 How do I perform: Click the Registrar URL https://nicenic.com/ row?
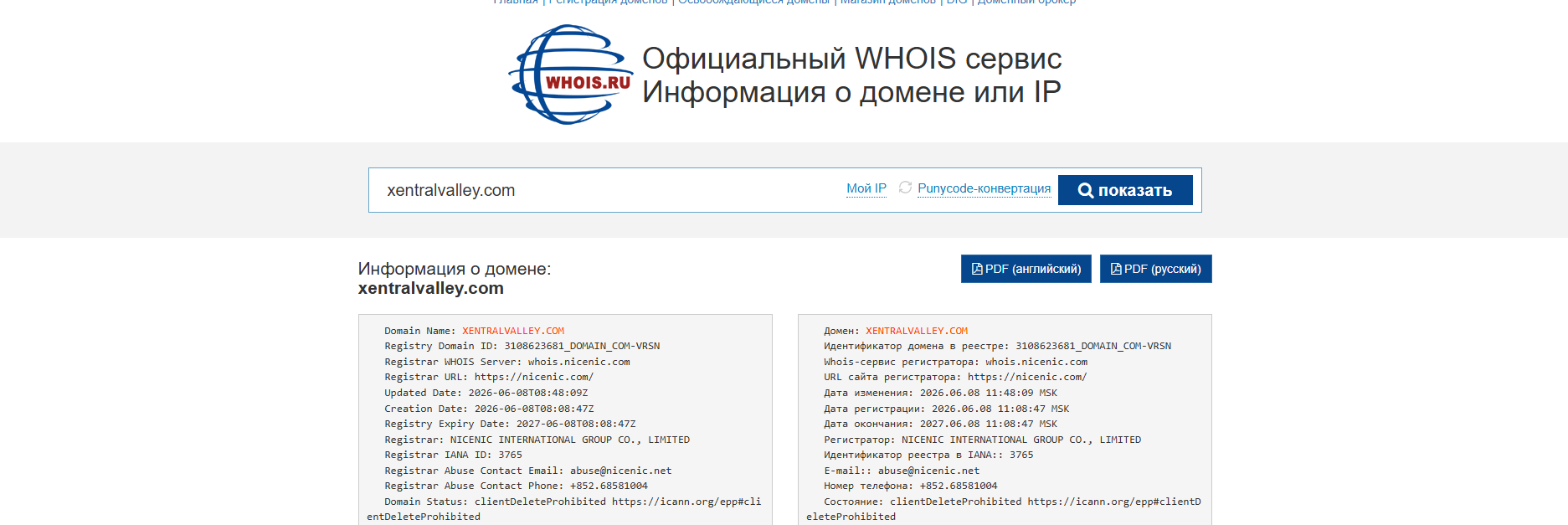coord(489,377)
